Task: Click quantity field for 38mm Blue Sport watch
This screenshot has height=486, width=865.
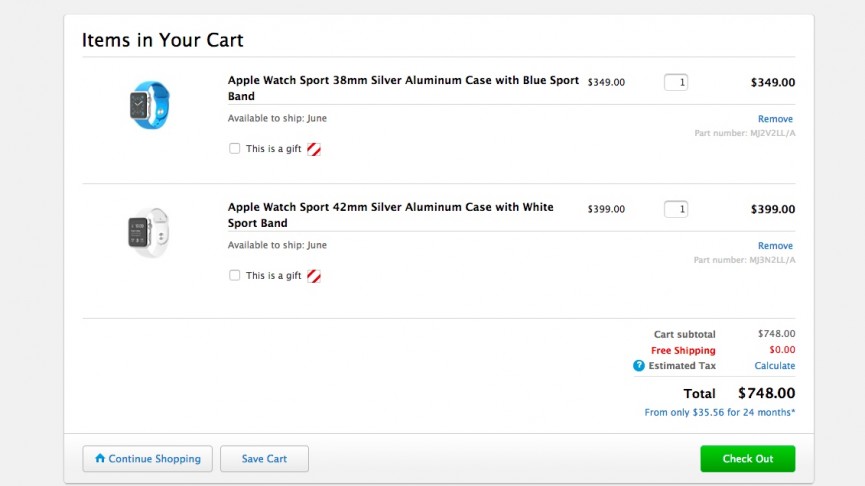Action: click(x=676, y=82)
